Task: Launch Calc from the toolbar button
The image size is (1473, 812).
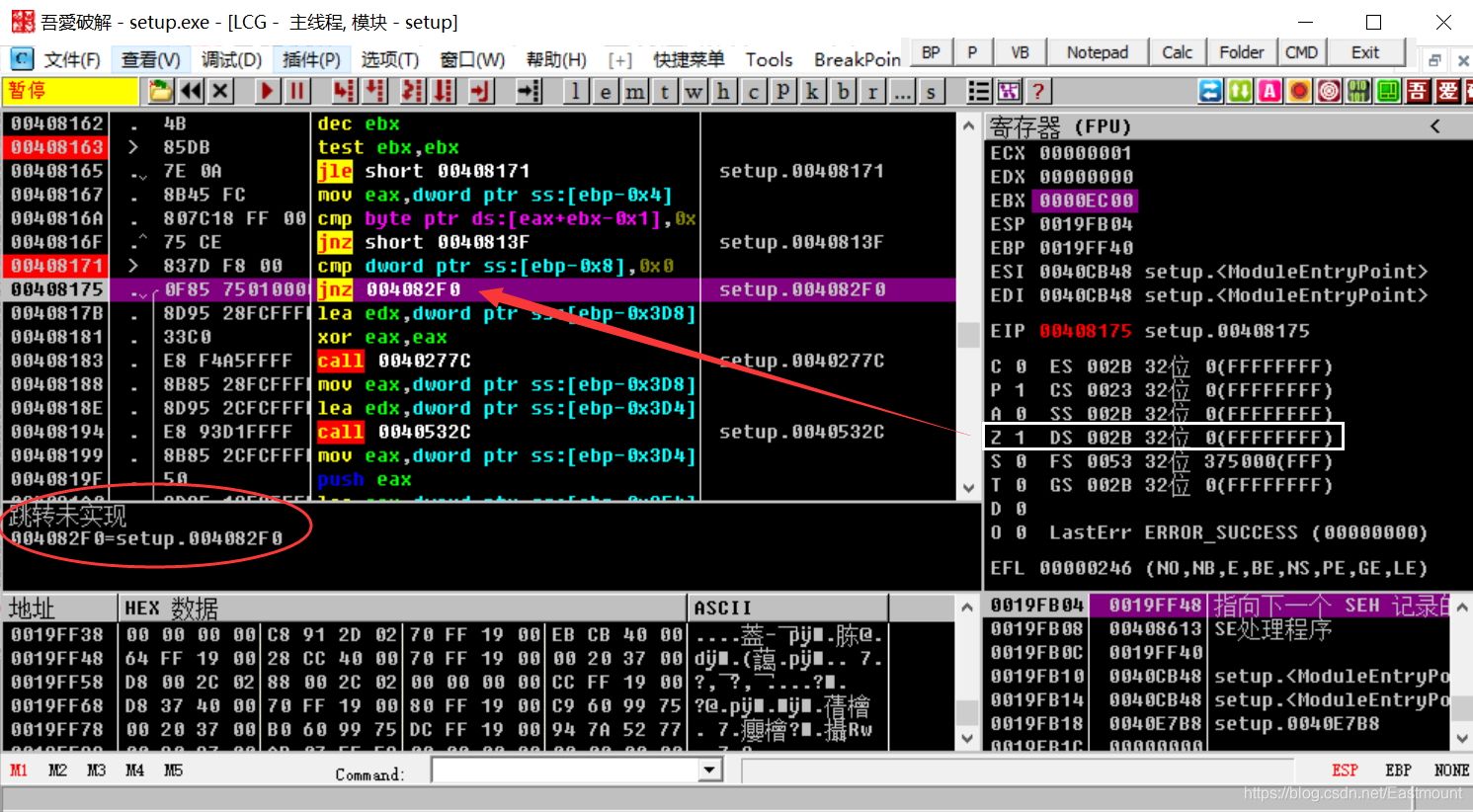Action: tap(1178, 52)
